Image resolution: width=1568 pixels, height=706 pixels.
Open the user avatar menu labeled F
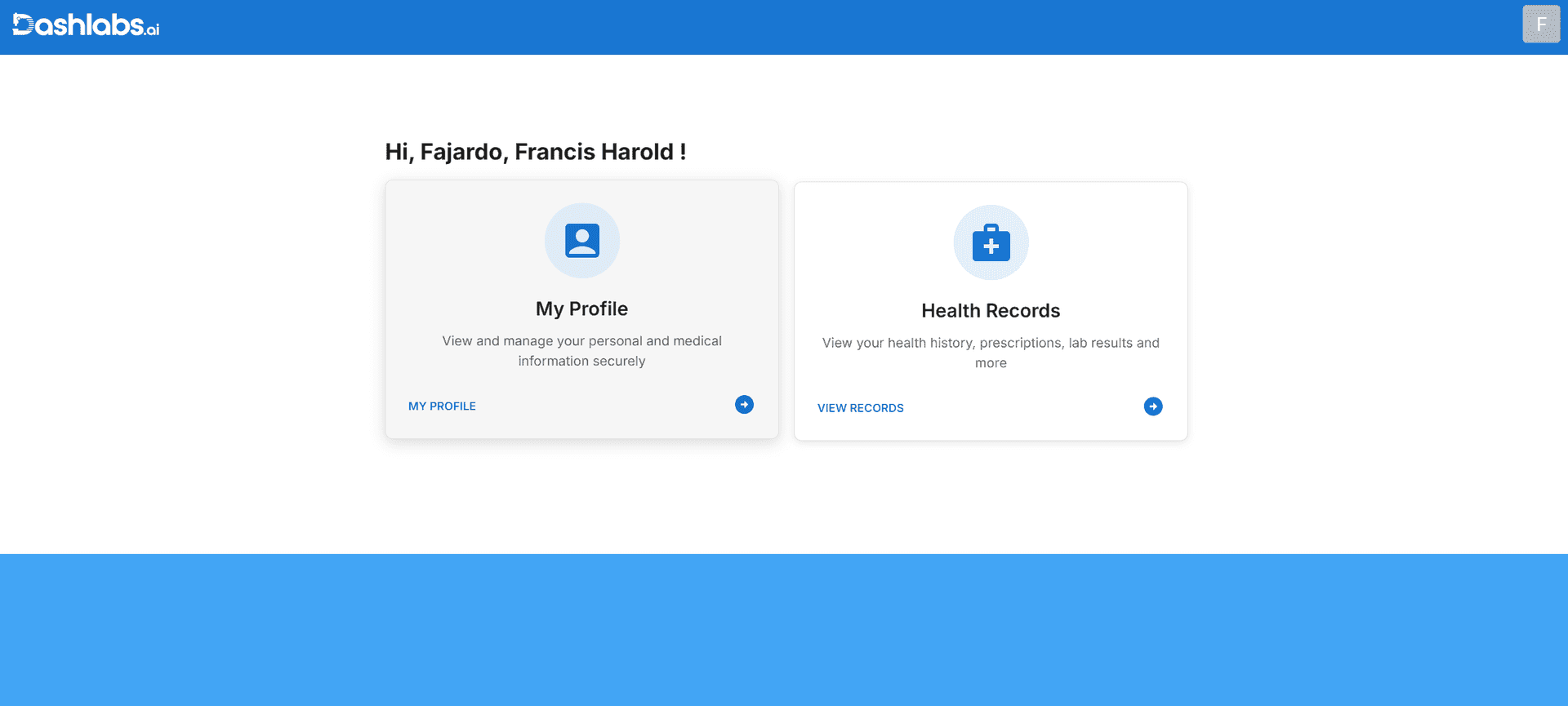[x=1540, y=24]
